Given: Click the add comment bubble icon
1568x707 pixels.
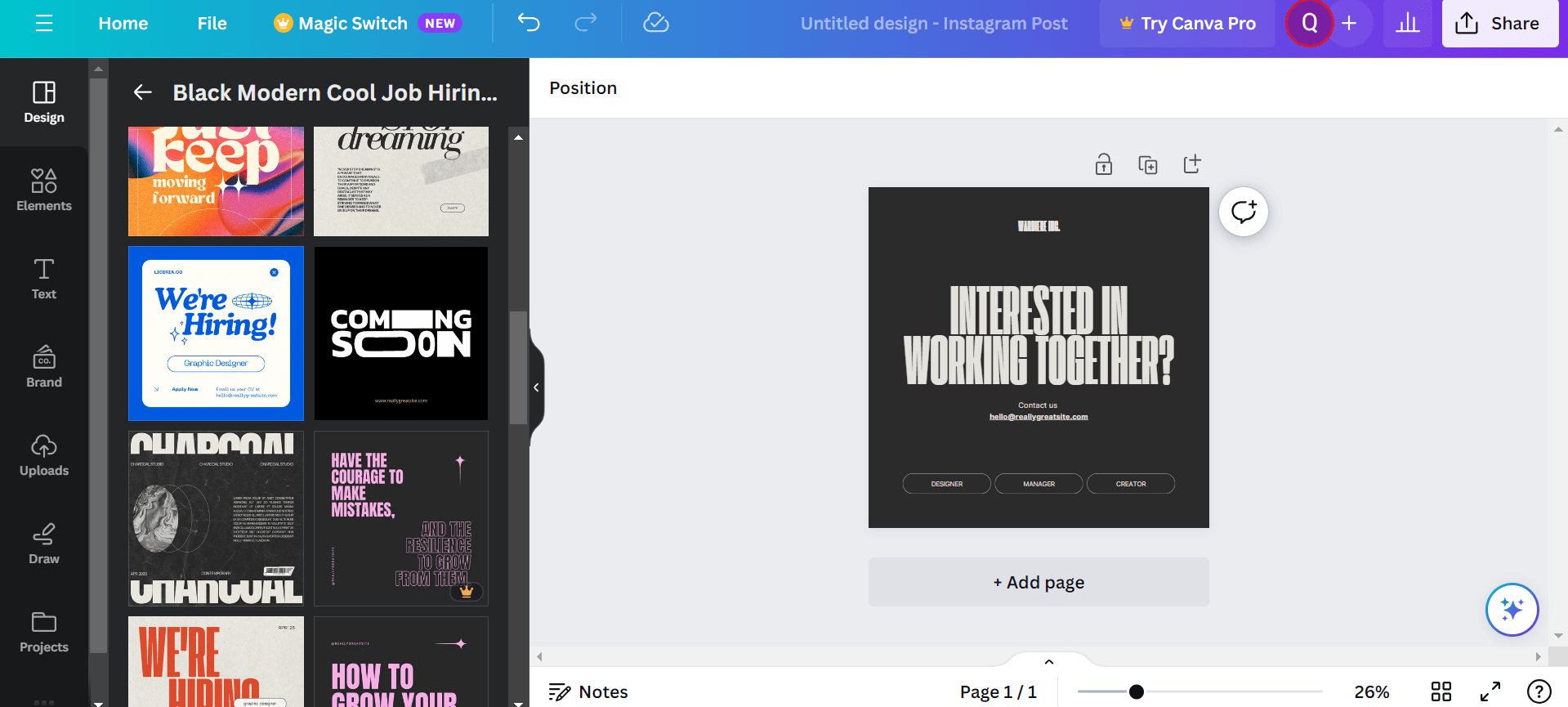Looking at the screenshot, I should (x=1243, y=212).
